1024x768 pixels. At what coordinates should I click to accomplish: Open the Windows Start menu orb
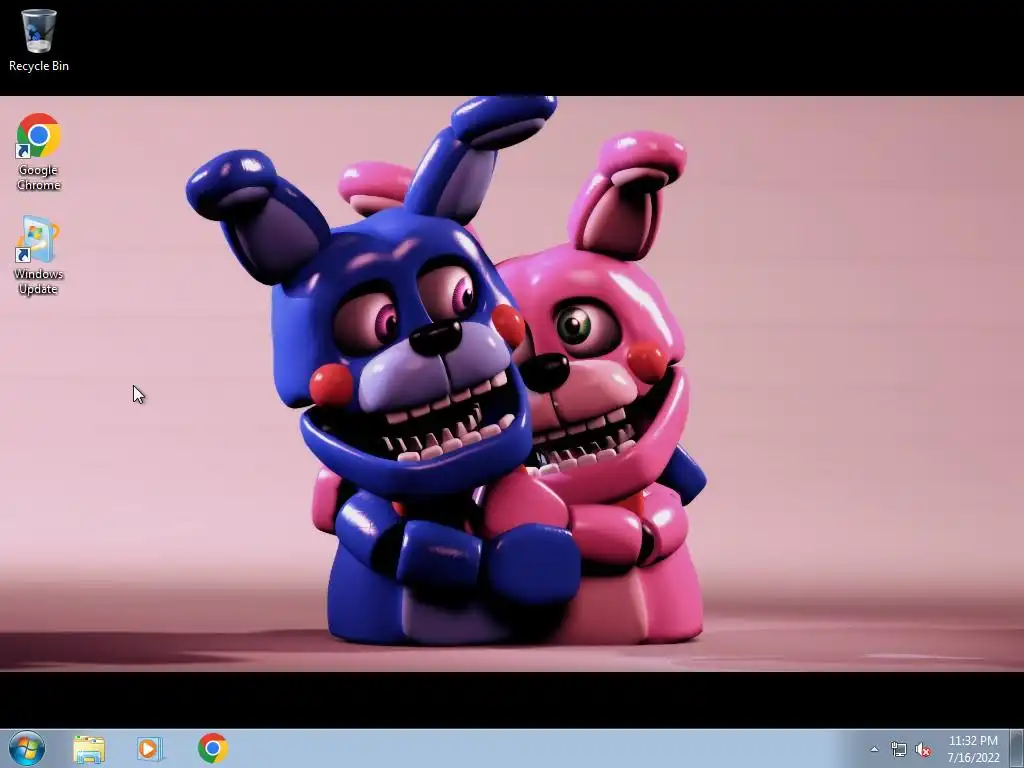tap(27, 748)
